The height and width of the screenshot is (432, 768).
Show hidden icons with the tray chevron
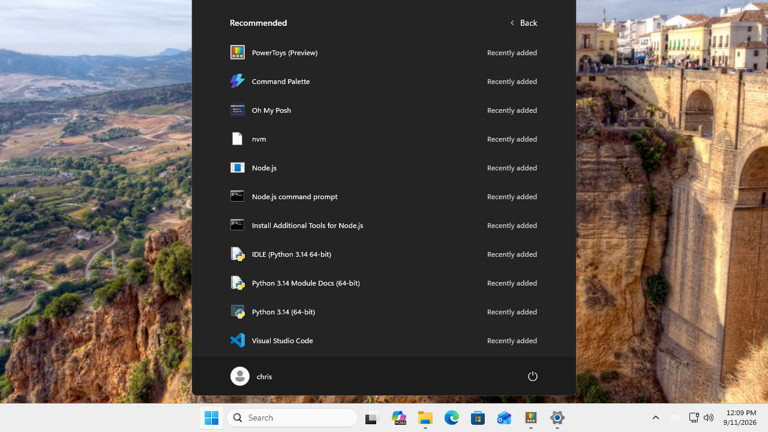click(656, 418)
